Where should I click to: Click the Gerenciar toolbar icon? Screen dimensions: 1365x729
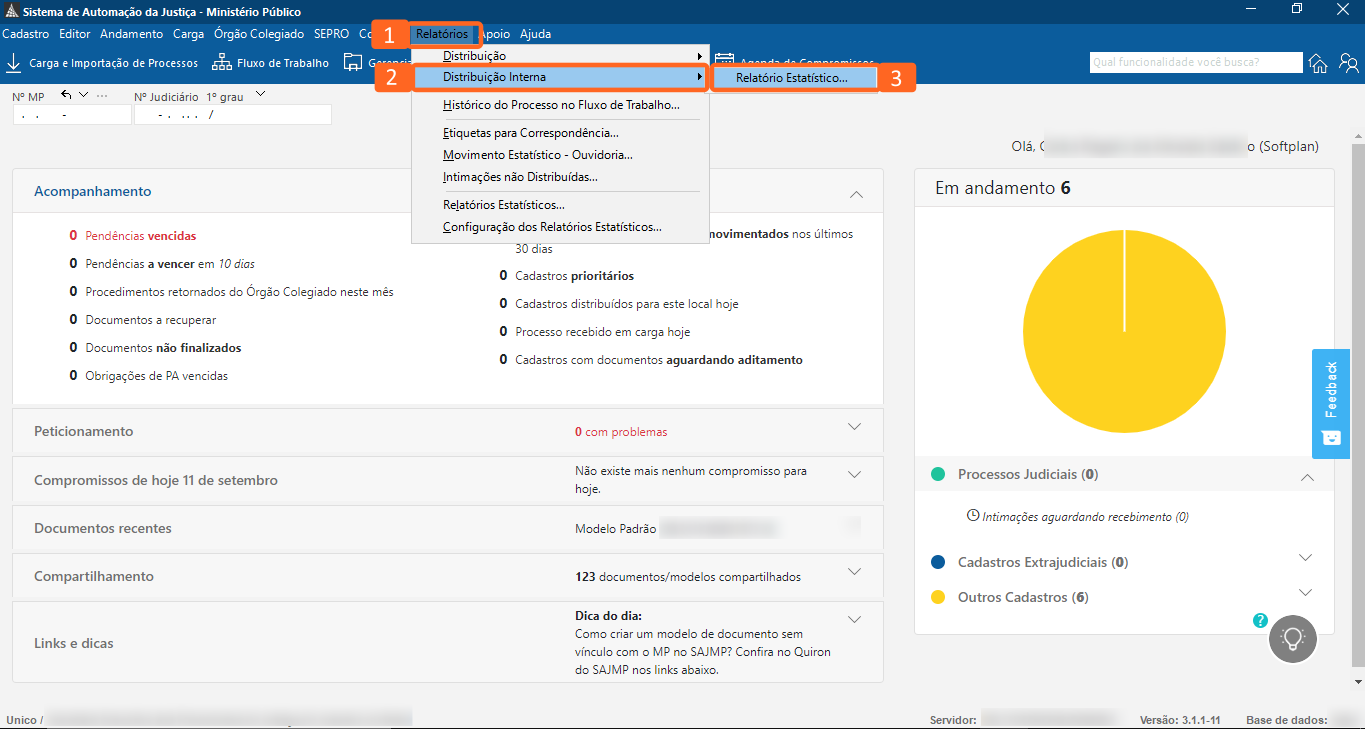[x=352, y=62]
